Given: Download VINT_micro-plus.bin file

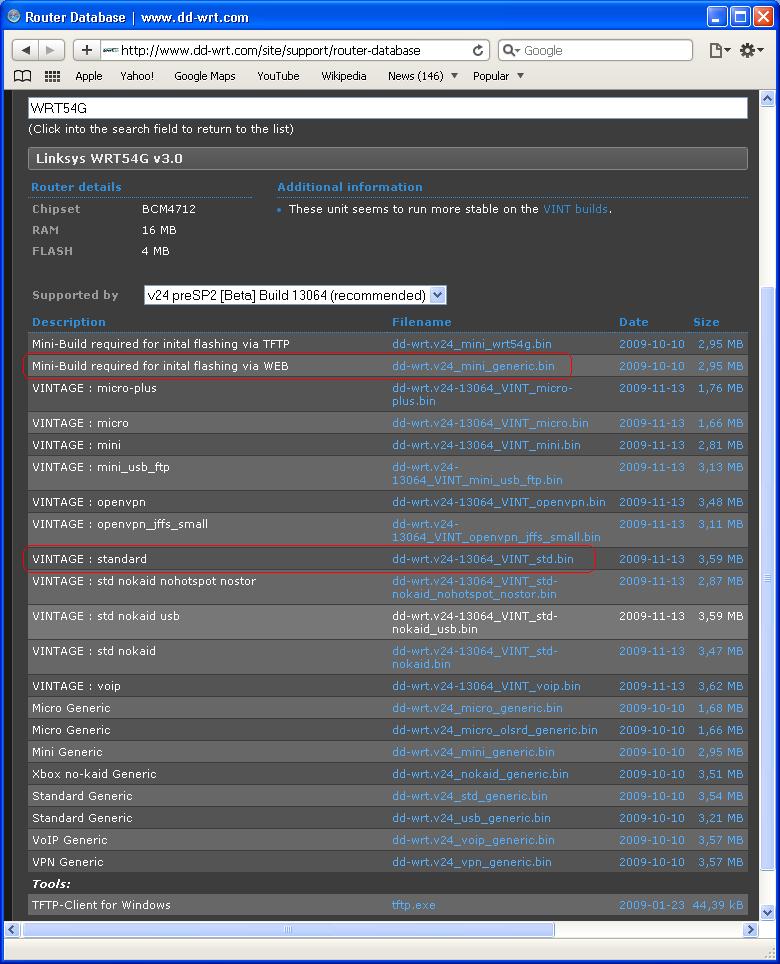Looking at the screenshot, I should point(482,395).
